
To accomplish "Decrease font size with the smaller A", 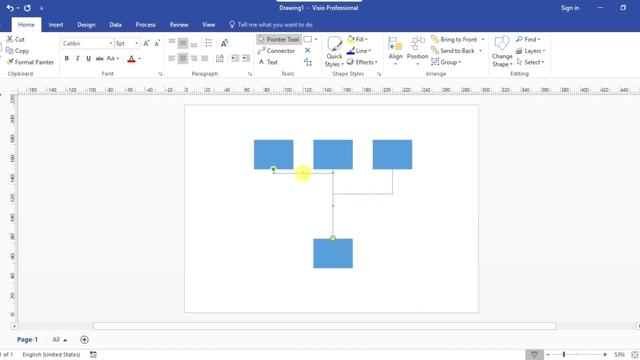I will coord(157,43).
